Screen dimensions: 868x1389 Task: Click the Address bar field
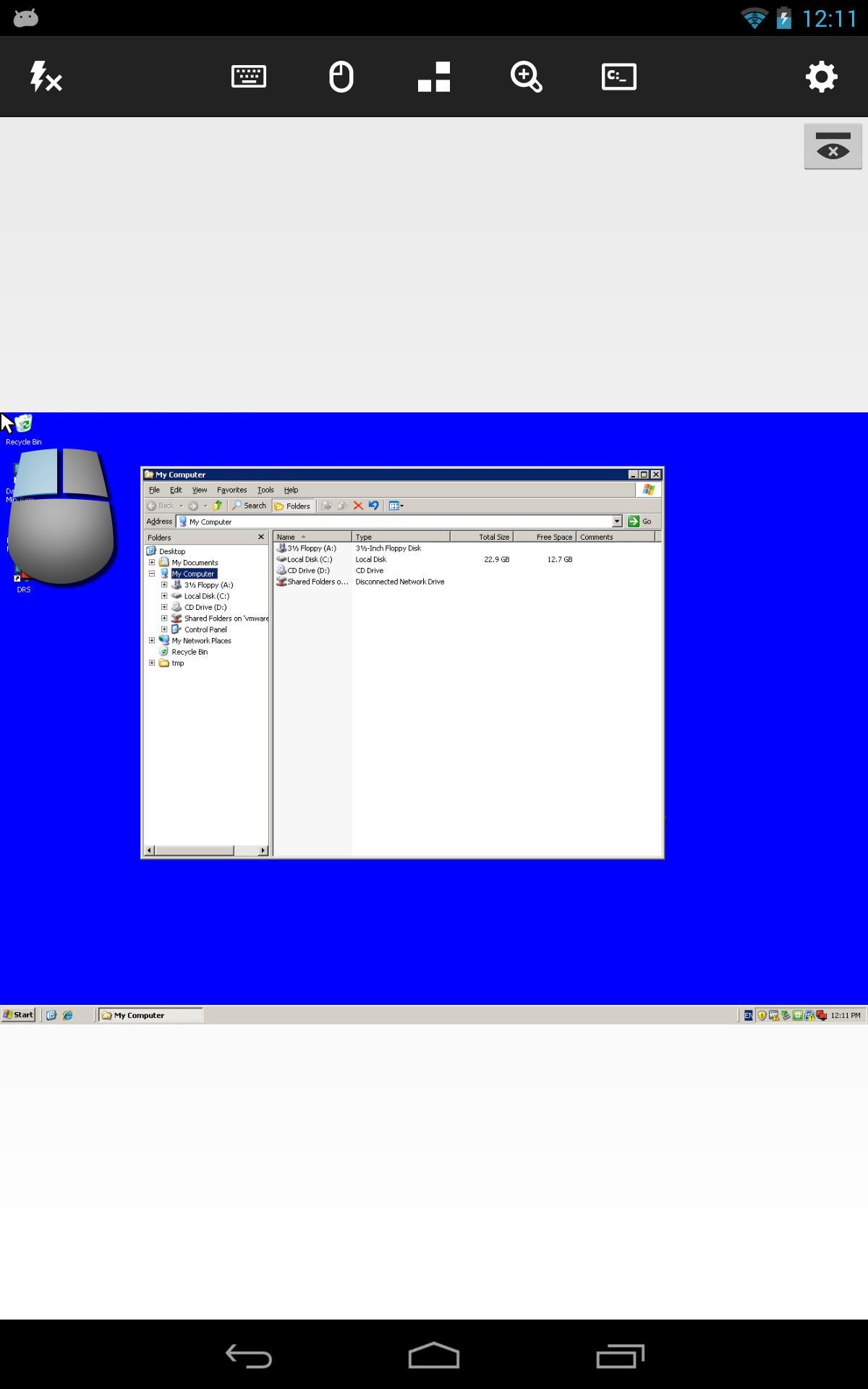399,522
